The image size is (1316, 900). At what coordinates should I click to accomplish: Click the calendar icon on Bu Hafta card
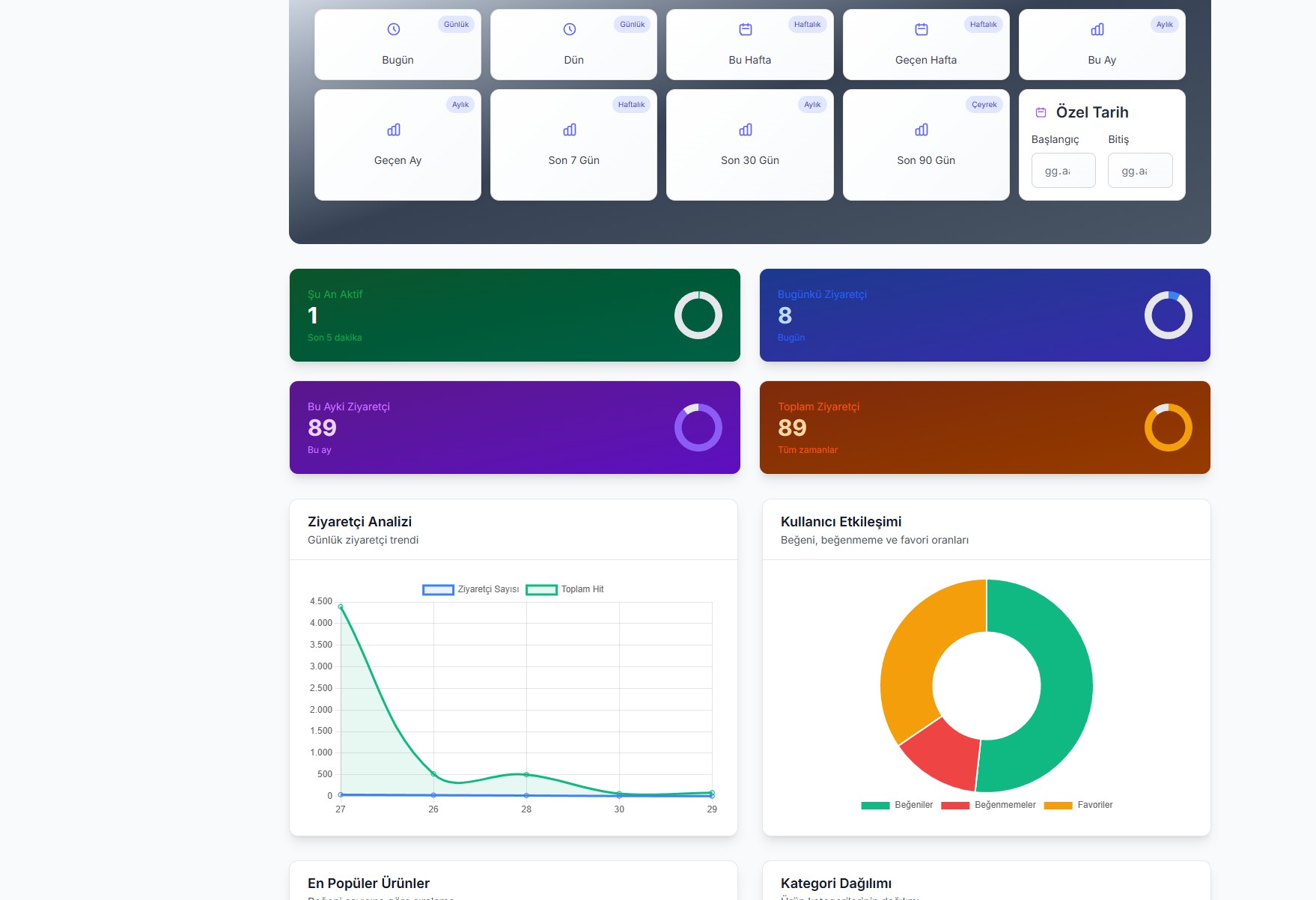click(x=746, y=29)
